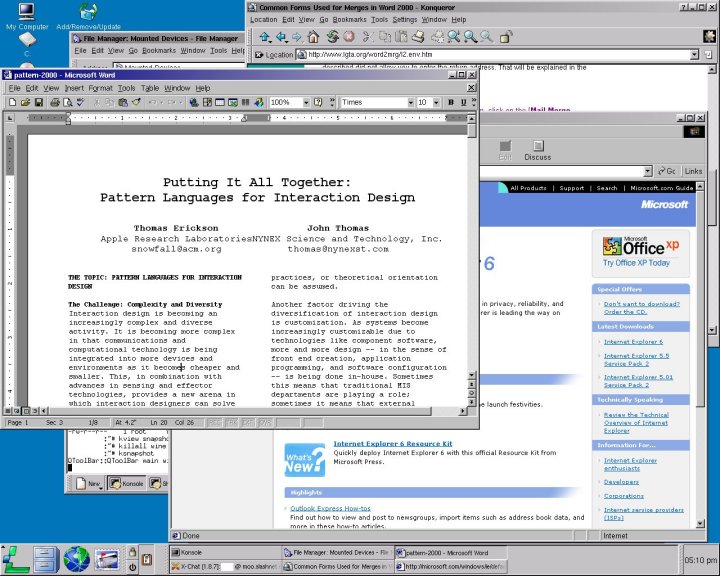The image size is (720, 576).
Task: Click the Word Help question mark icon
Action: coord(318,102)
